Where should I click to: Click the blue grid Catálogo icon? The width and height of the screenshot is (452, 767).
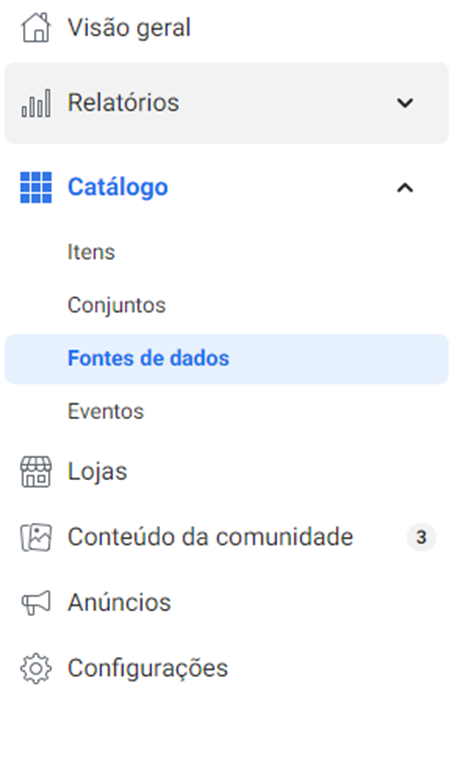click(36, 187)
